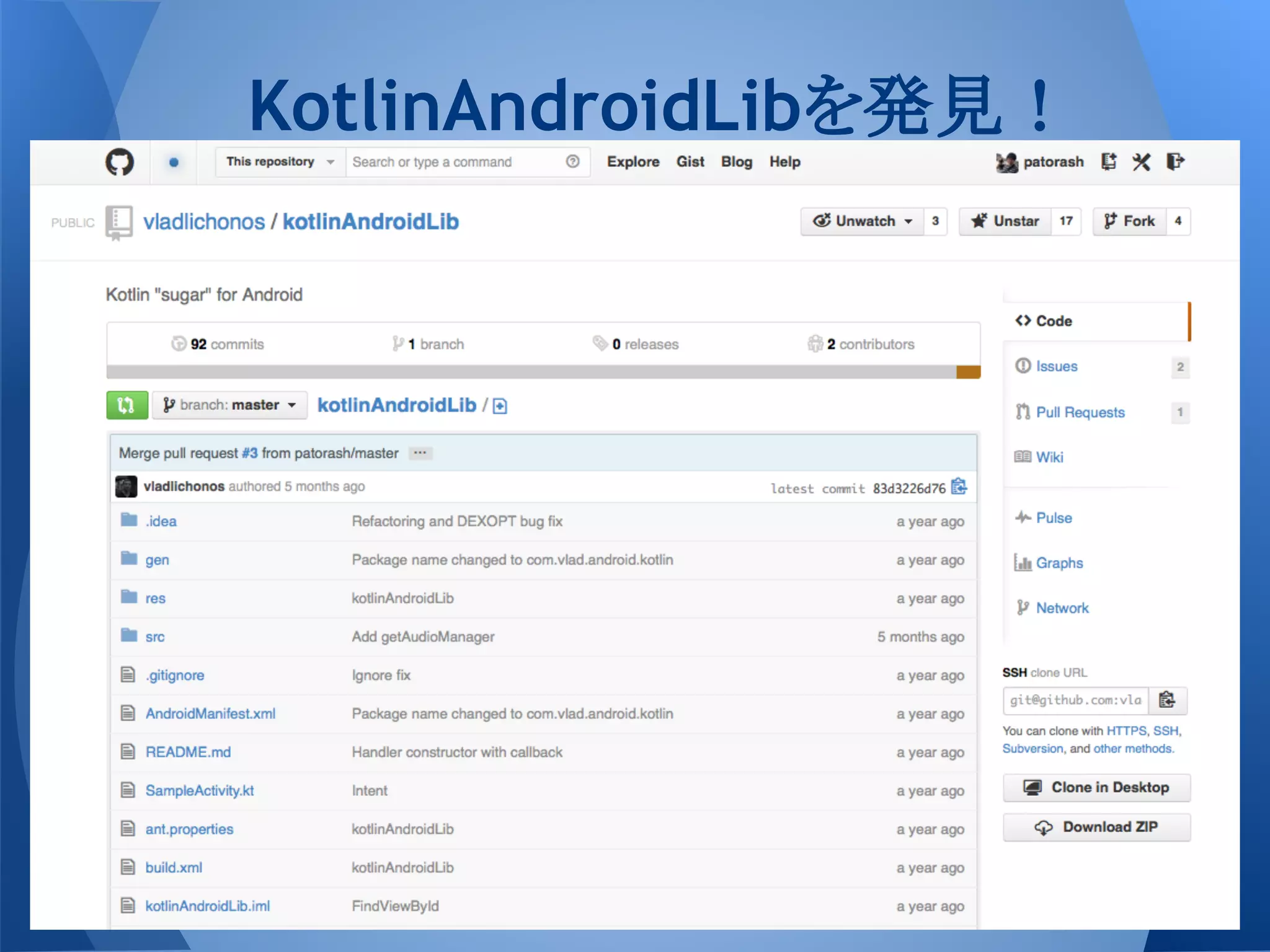Click the green compare and review button

[127, 405]
